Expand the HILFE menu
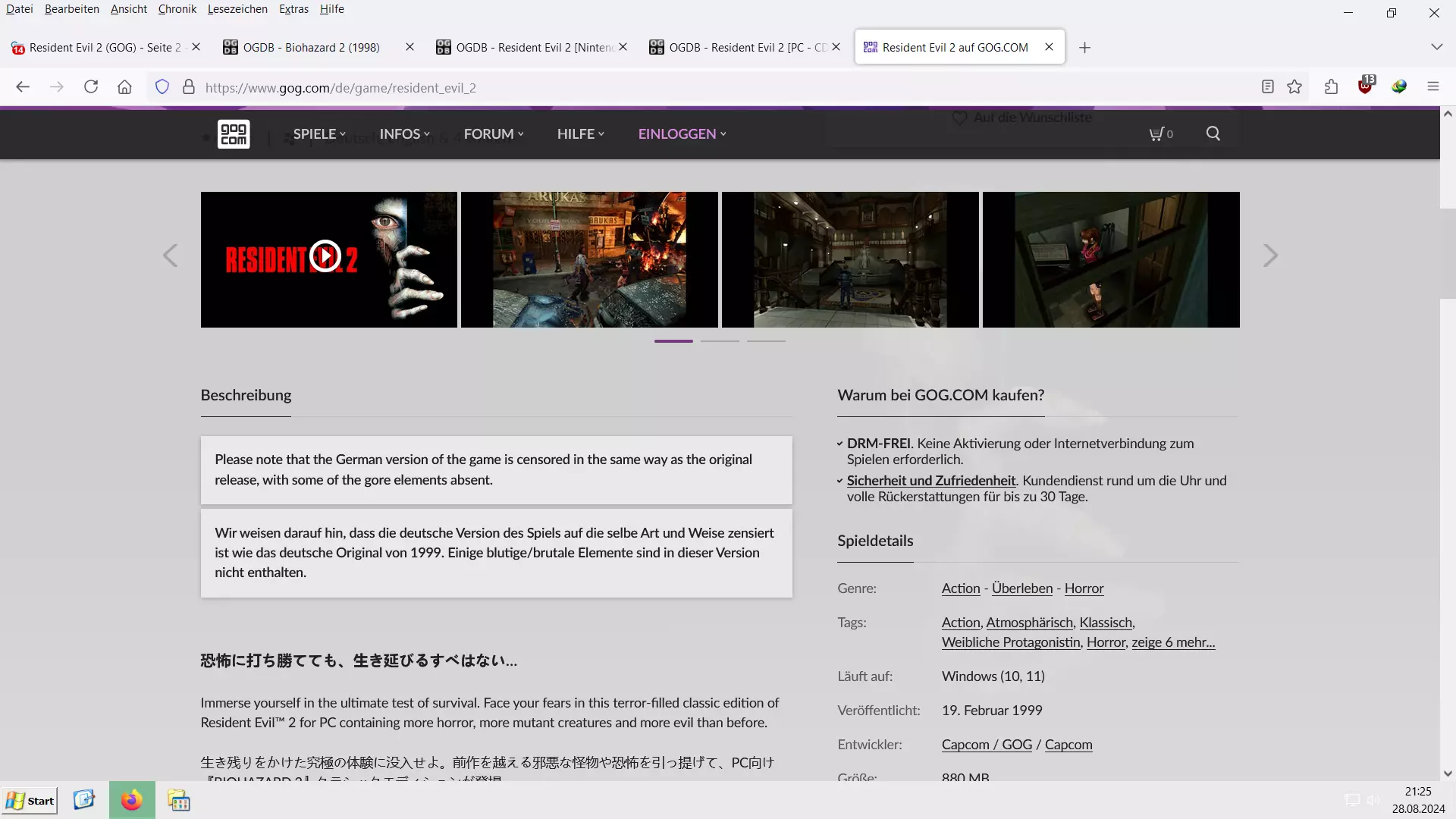This screenshot has width=1456, height=819. point(581,134)
